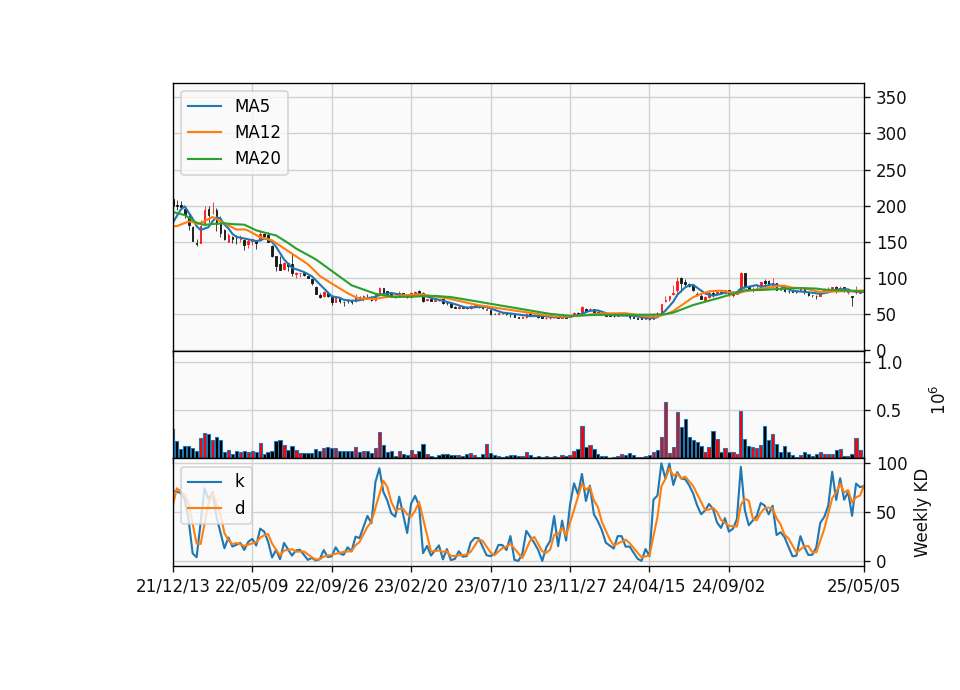Click the orange MA12 legend line sample

pyautogui.click(x=204, y=132)
